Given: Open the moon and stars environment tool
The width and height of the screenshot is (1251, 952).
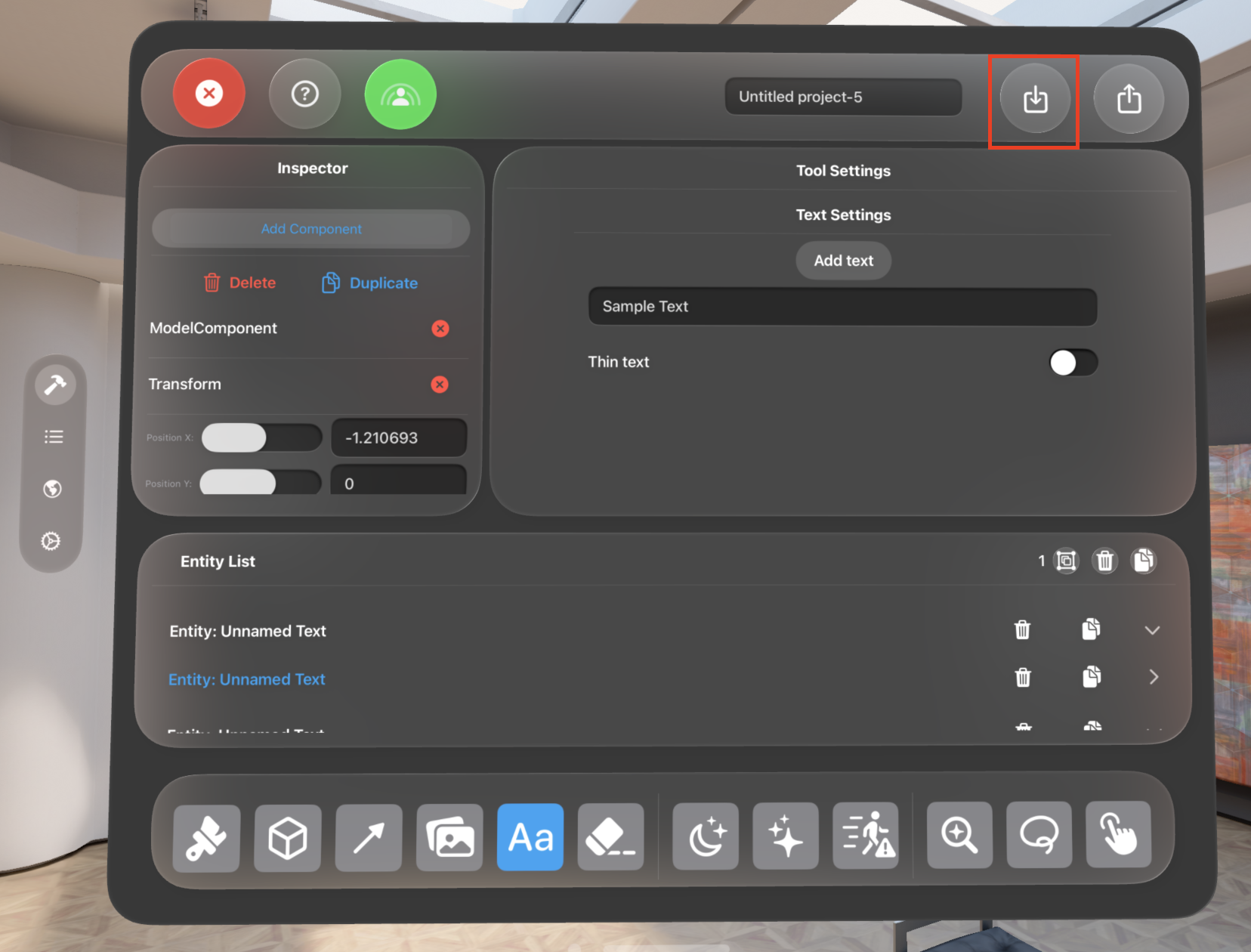Looking at the screenshot, I should coord(706,837).
